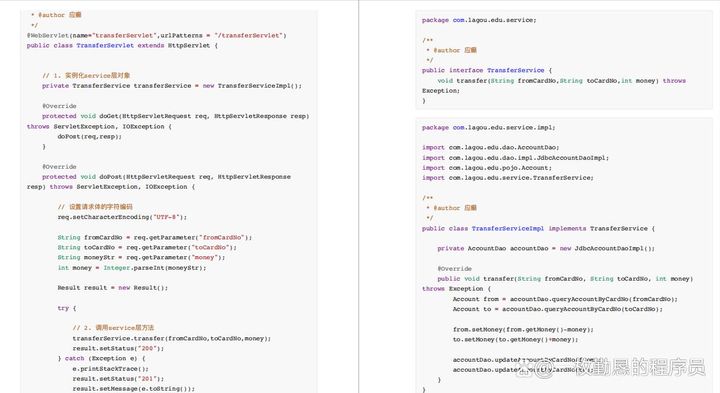
Task: Click line 'String moneyStr = req.getParameter("money");'
Action: 141,258
